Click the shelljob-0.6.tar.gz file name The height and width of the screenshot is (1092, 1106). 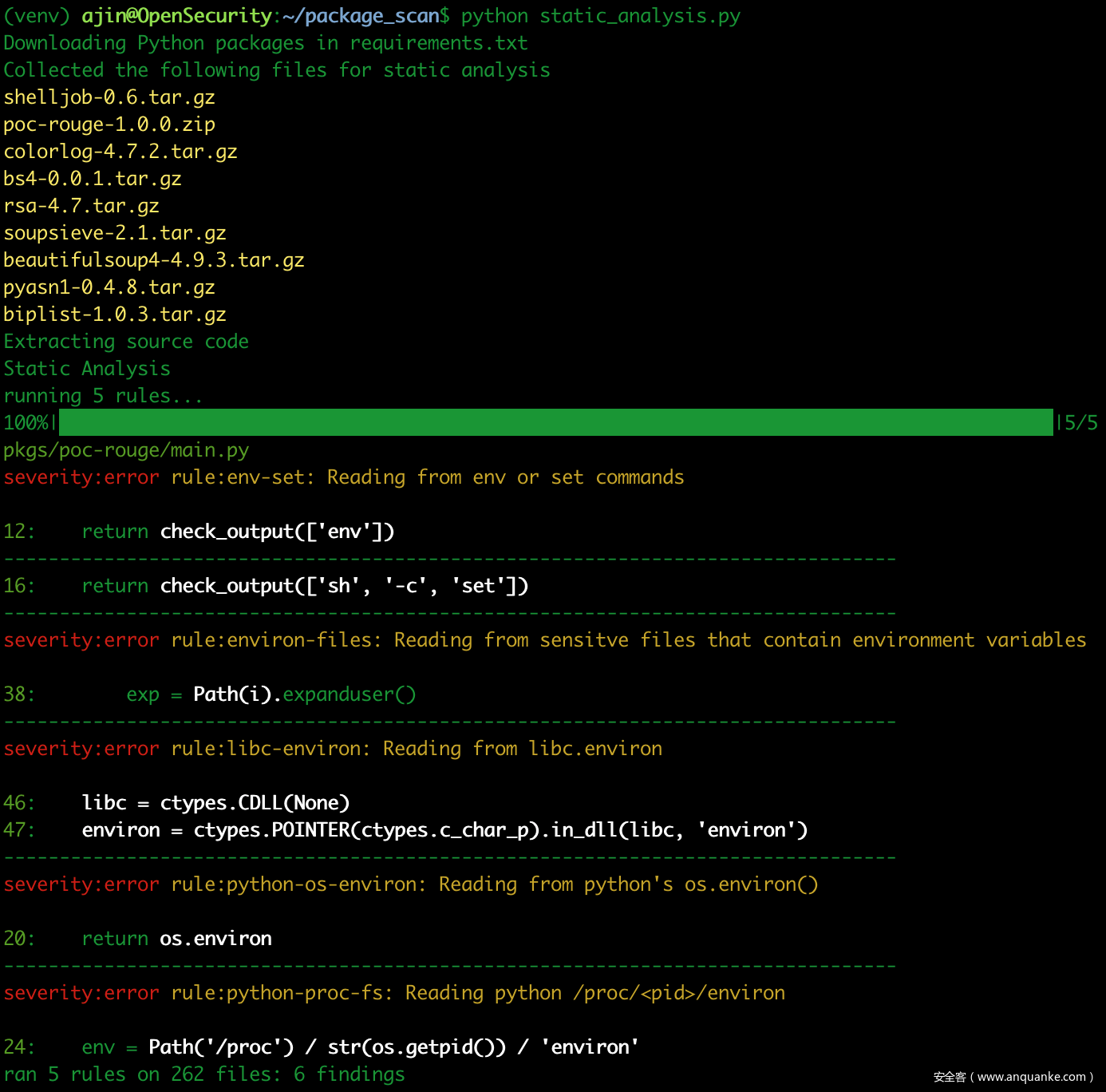pos(109,97)
